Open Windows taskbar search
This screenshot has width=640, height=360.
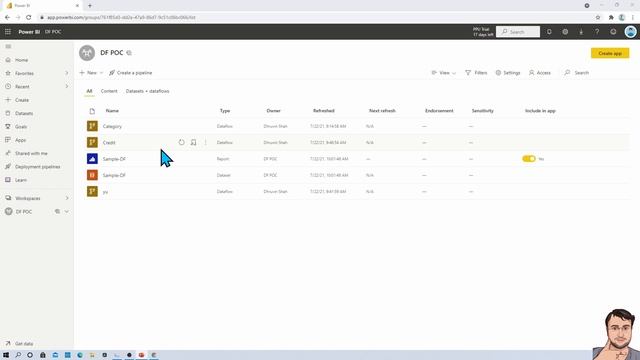coord(18,355)
